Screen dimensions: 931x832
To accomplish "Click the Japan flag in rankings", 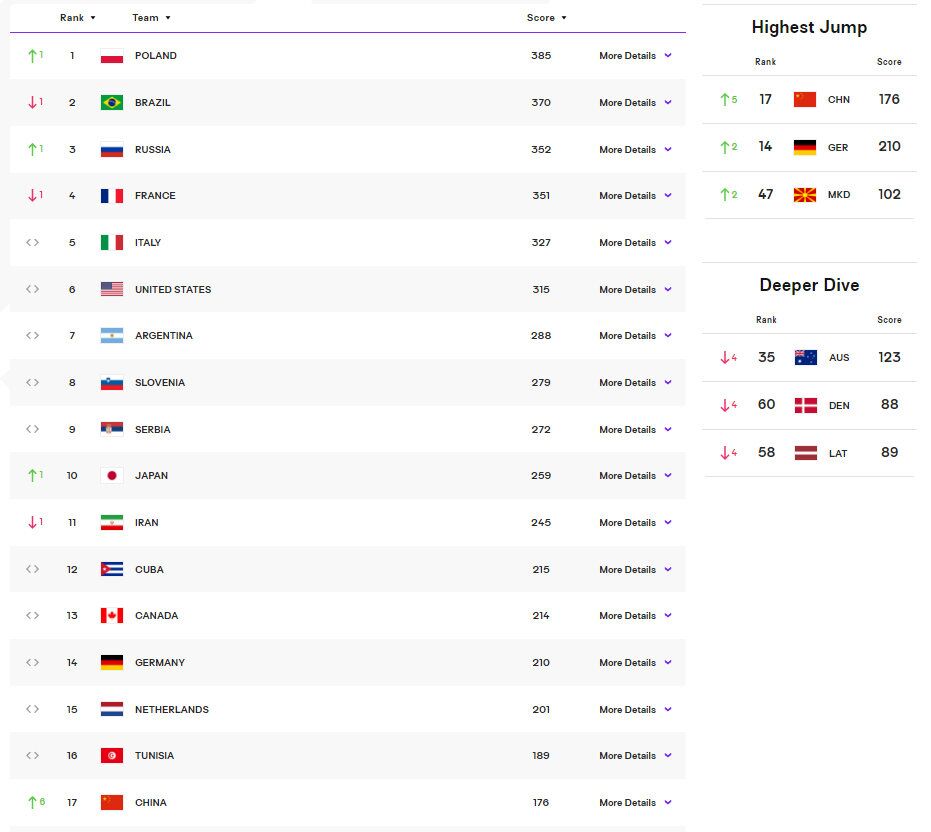I will pos(111,476).
